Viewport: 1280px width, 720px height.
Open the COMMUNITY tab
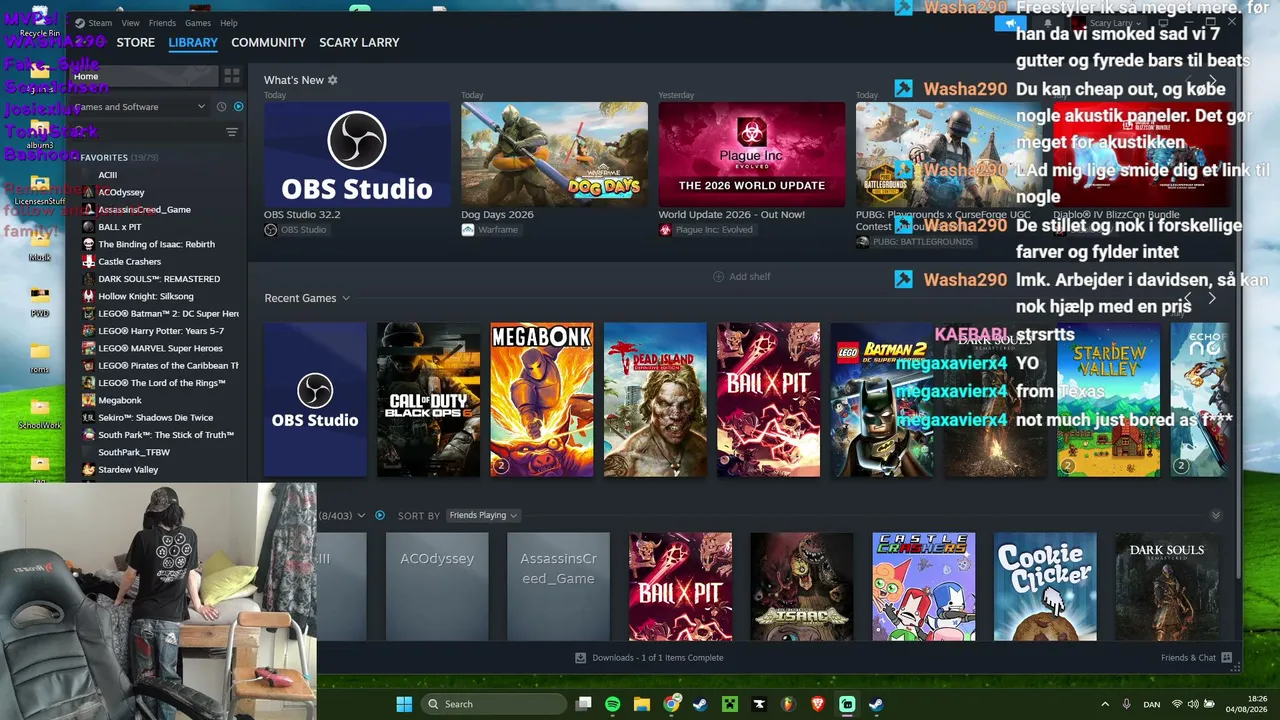[268, 43]
